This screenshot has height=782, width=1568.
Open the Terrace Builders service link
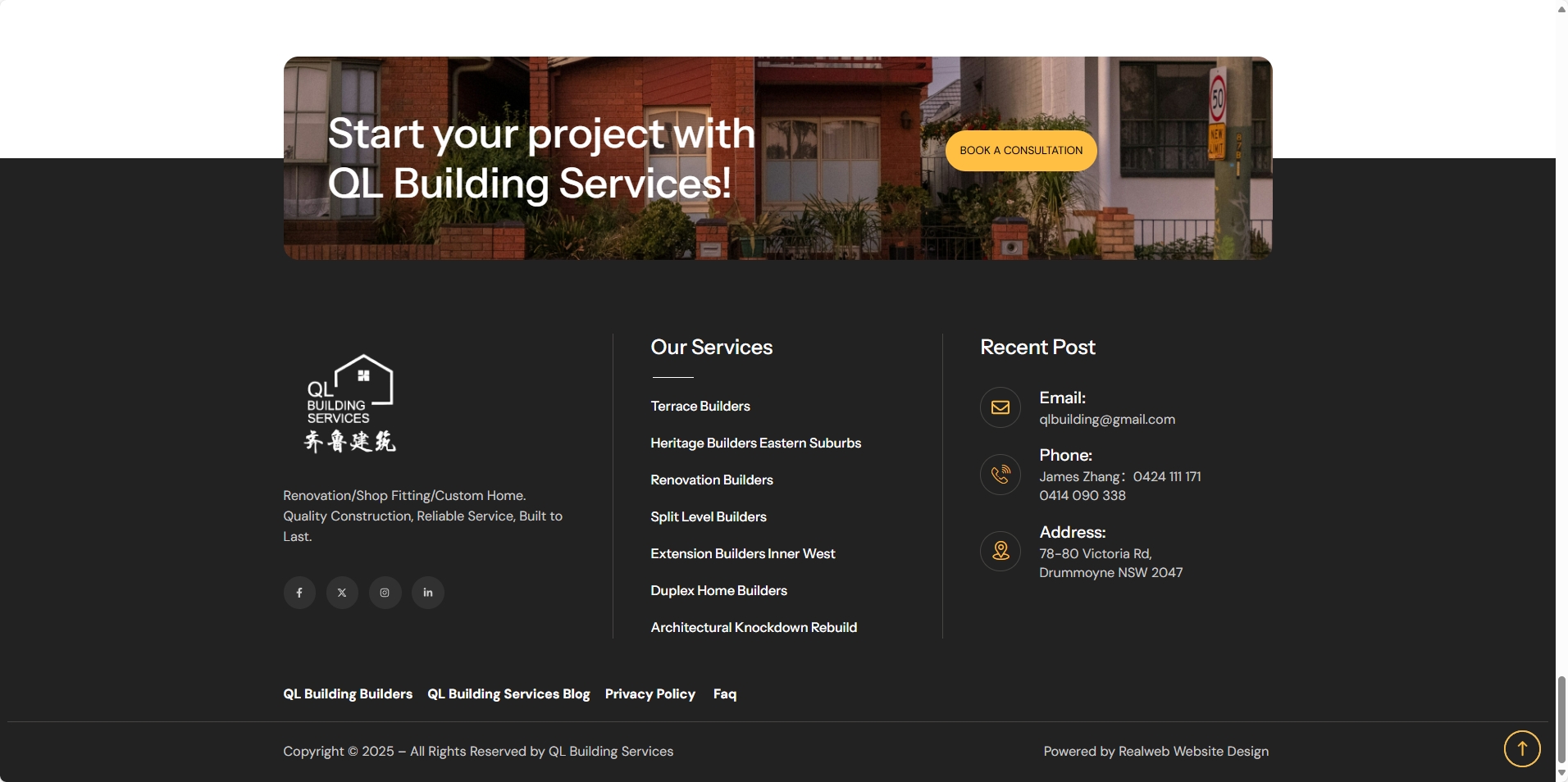pyautogui.click(x=700, y=407)
